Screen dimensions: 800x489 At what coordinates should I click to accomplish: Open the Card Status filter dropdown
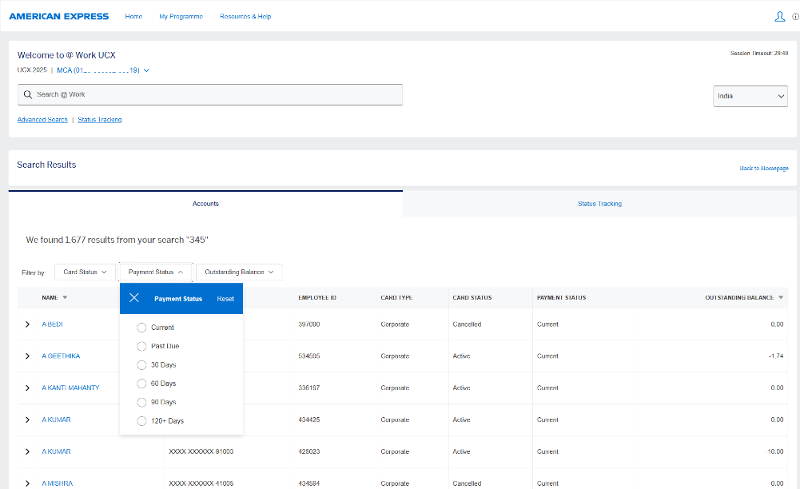coord(84,272)
